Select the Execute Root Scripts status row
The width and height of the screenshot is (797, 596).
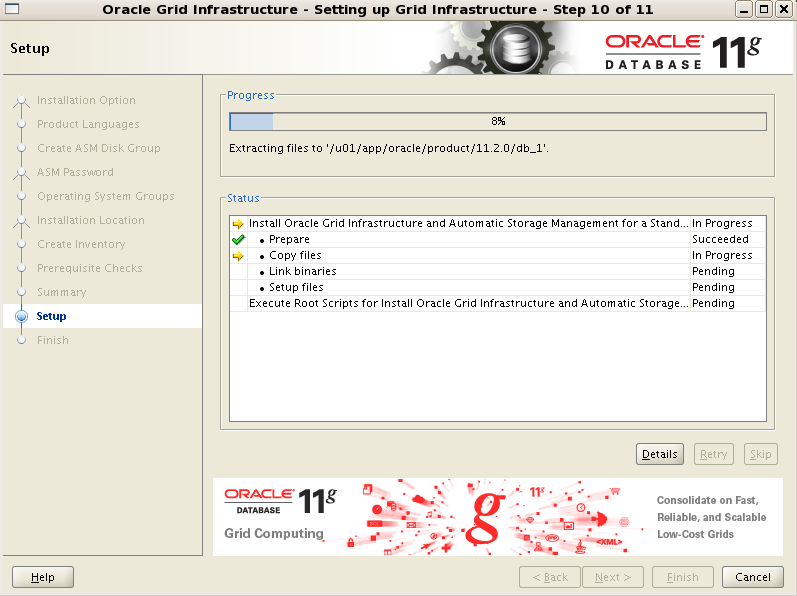click(x=467, y=304)
